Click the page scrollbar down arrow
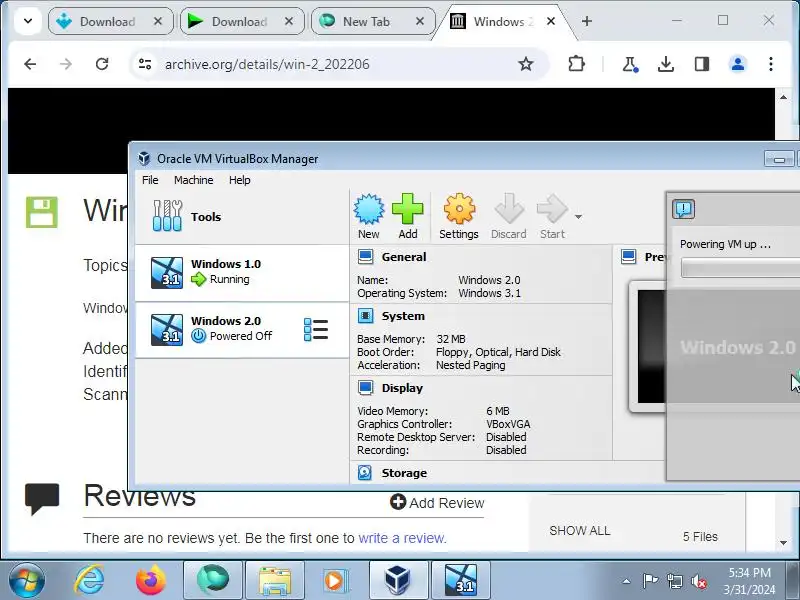Screen dimensions: 800x600 pos(783,542)
